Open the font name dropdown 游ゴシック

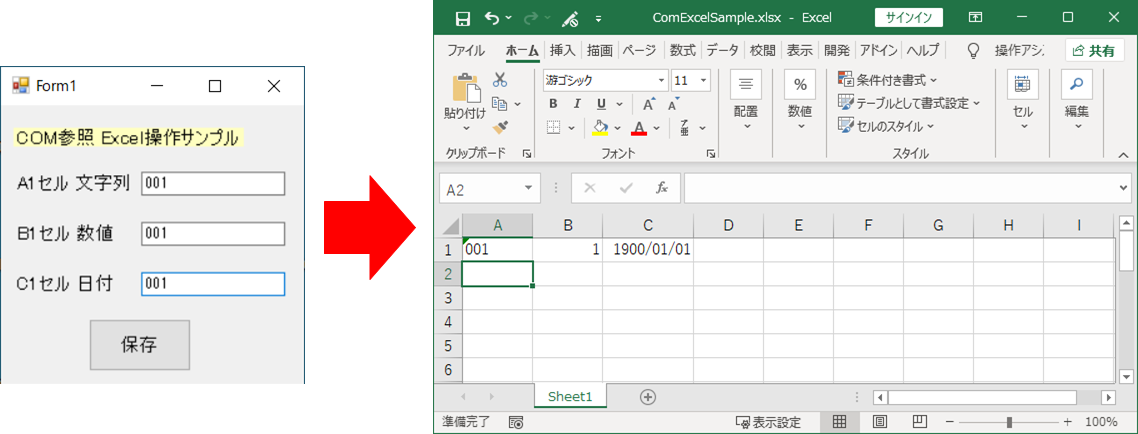point(661,80)
